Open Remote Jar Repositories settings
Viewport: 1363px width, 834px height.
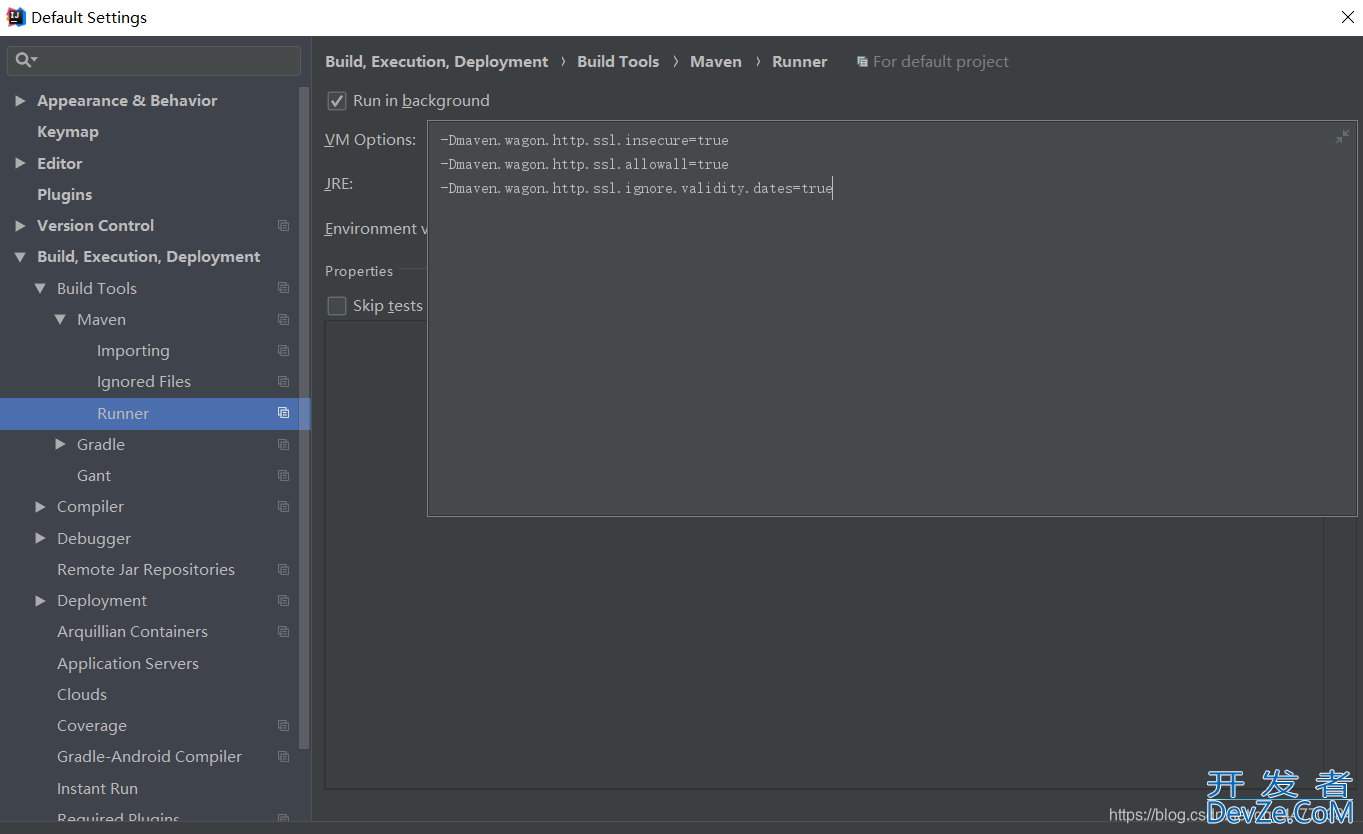point(146,570)
